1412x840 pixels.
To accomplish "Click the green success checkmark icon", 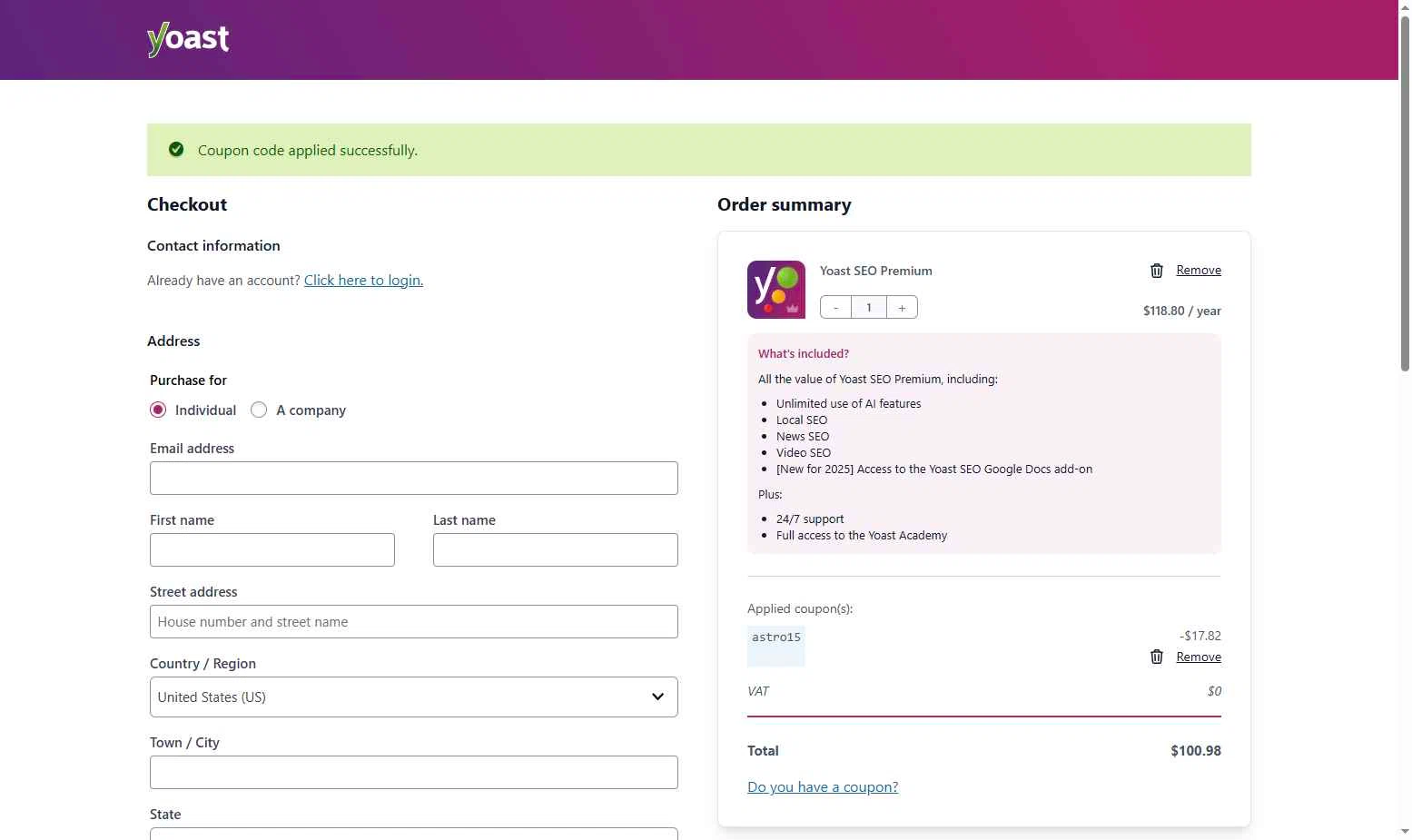I will (176, 150).
